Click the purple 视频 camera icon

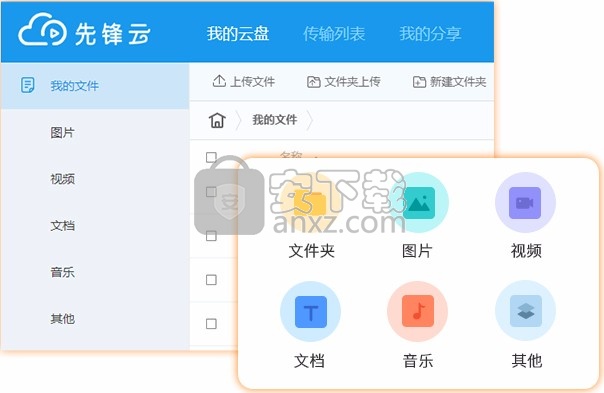pos(525,203)
